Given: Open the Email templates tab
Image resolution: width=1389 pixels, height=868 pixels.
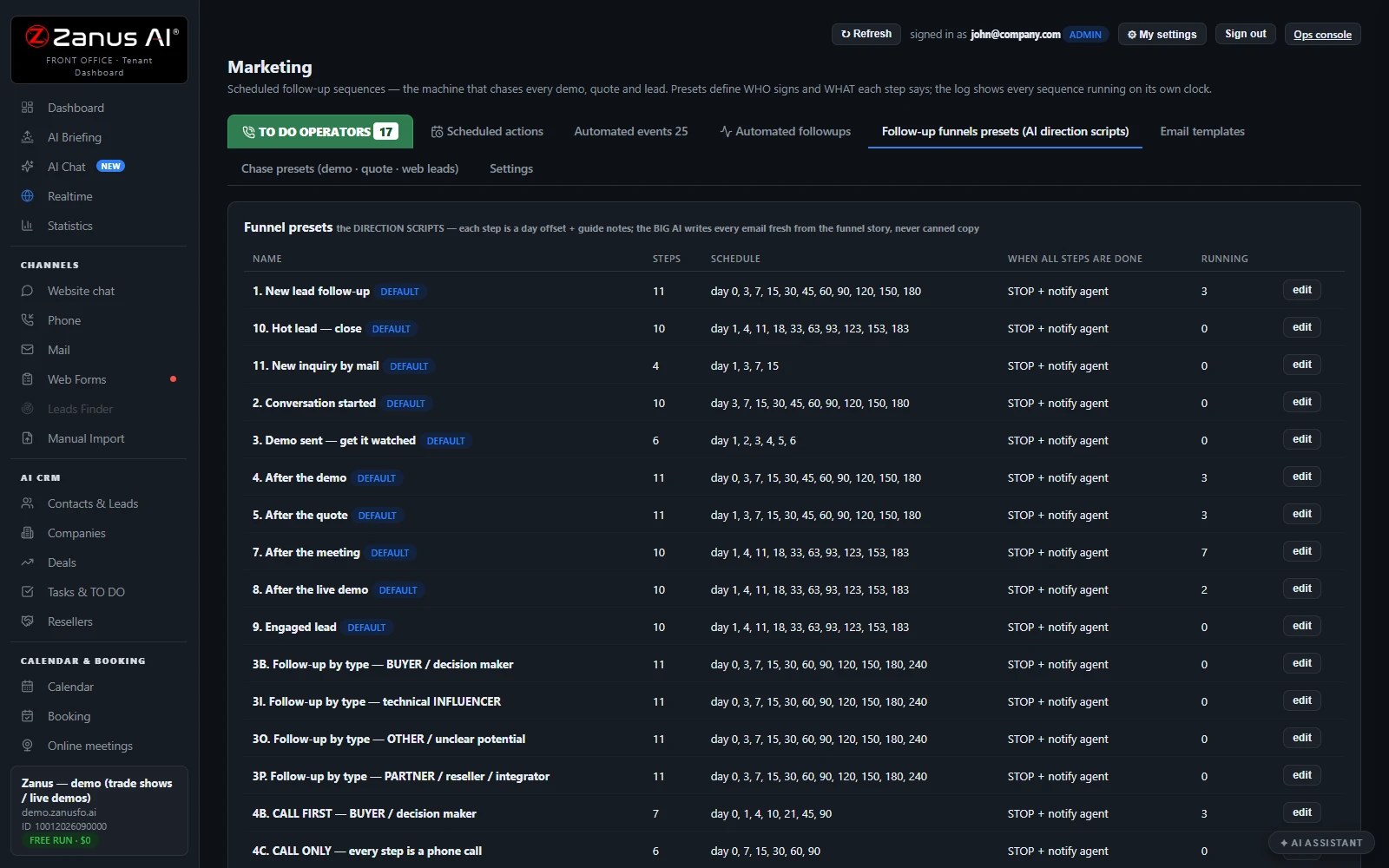Looking at the screenshot, I should coord(1202,132).
